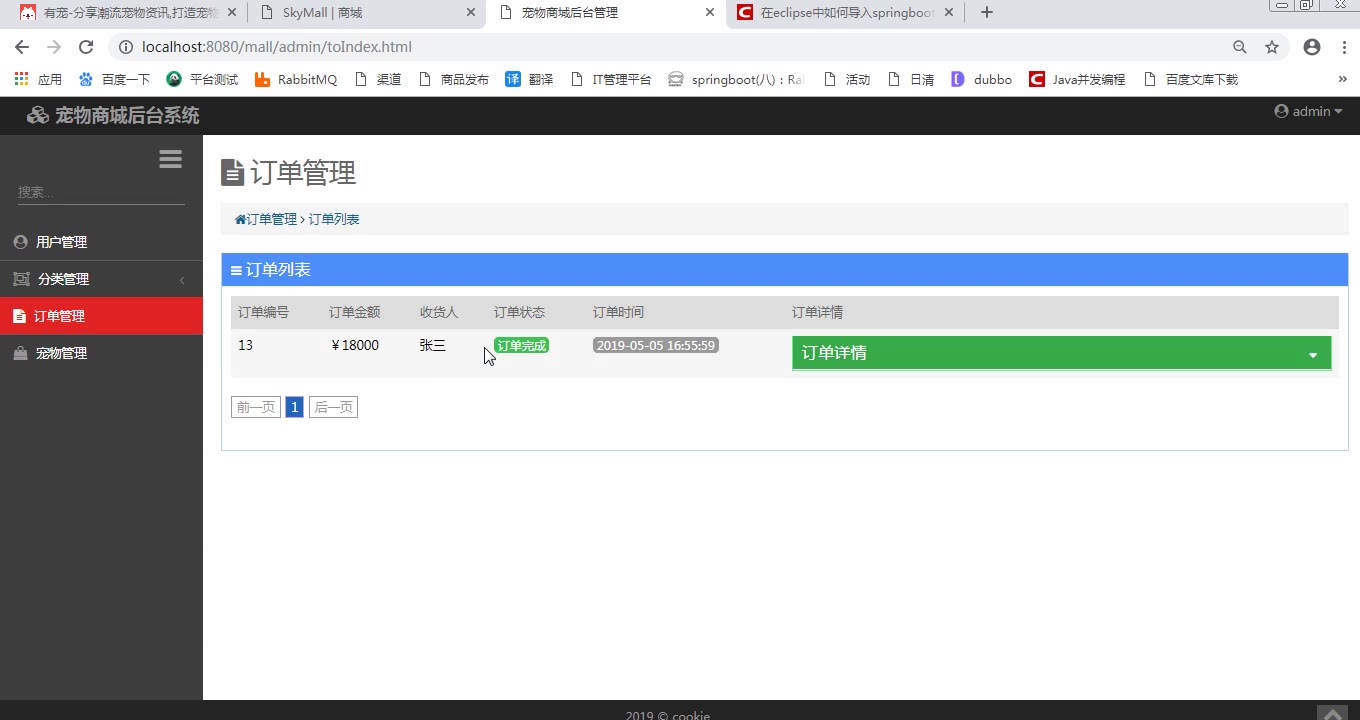1360x720 pixels.
Task: Open the Java并发编程 bookmark
Action: 1077,79
